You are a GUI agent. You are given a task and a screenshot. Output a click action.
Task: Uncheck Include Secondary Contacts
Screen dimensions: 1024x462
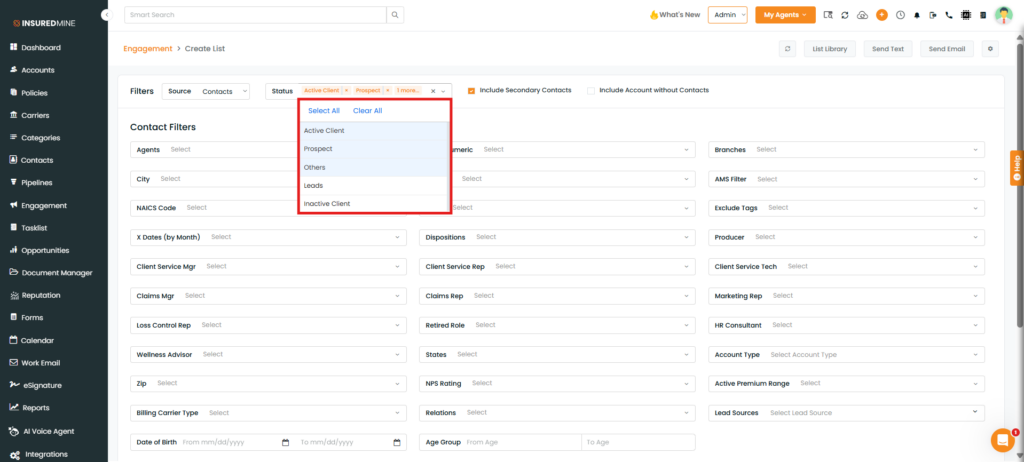point(472,90)
